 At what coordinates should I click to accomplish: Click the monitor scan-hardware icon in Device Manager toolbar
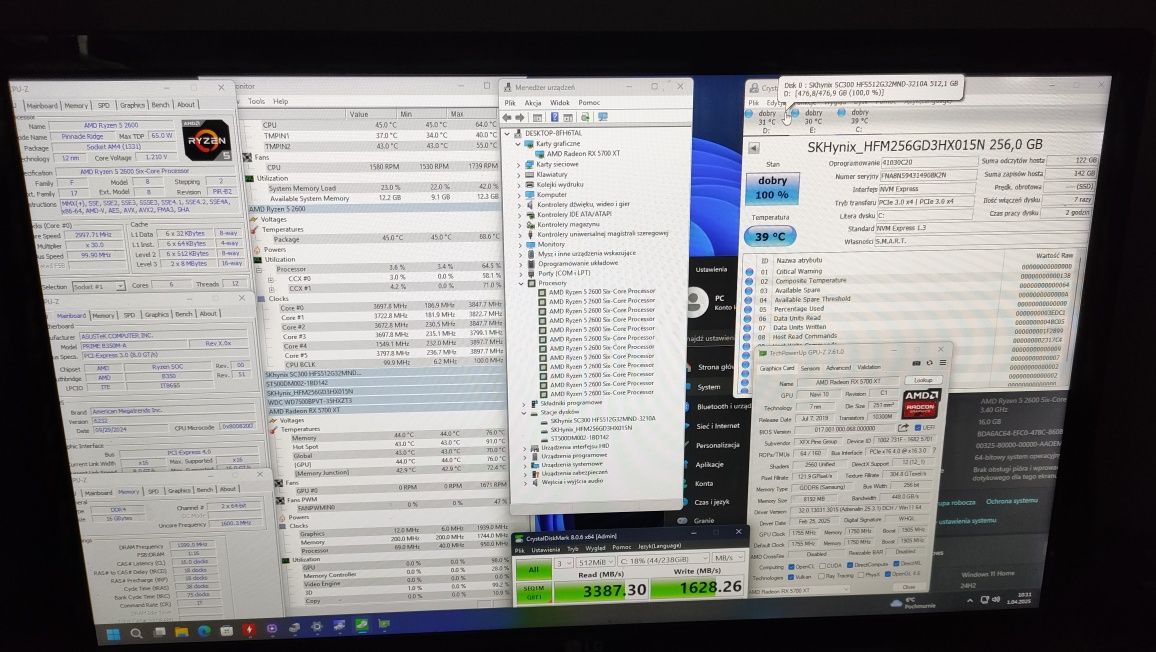603,117
